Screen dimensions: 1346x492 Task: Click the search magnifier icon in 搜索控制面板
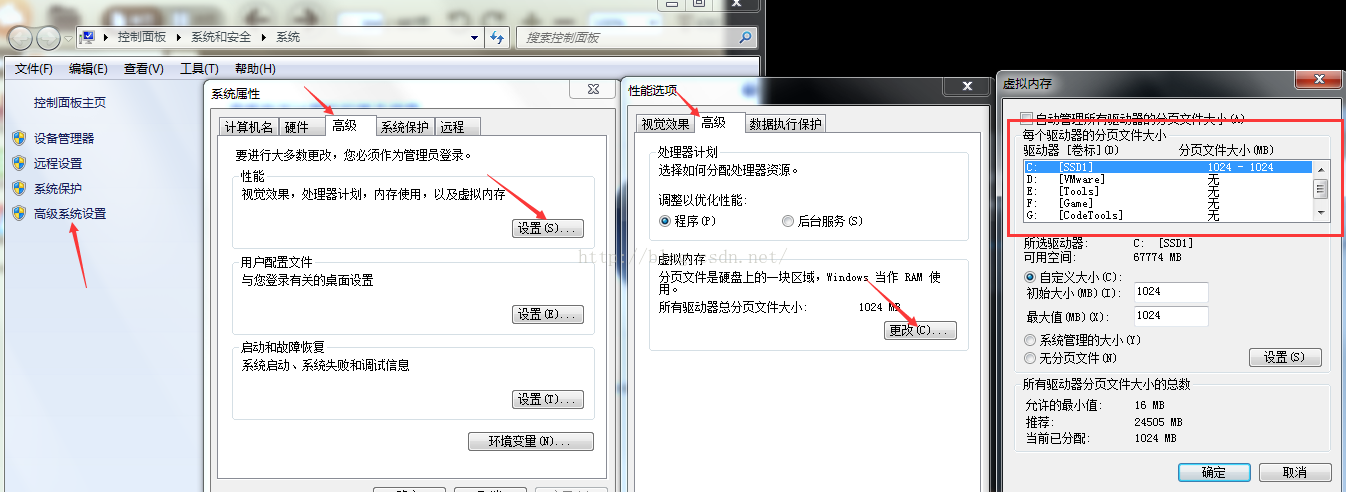tap(745, 37)
